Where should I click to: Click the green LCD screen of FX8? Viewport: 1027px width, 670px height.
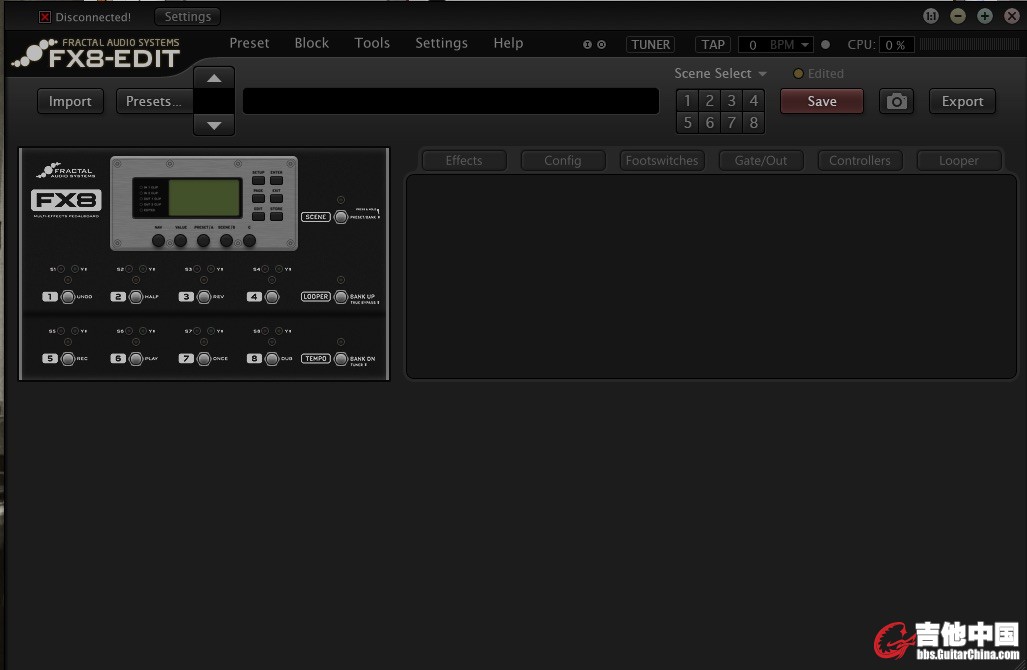click(x=204, y=197)
